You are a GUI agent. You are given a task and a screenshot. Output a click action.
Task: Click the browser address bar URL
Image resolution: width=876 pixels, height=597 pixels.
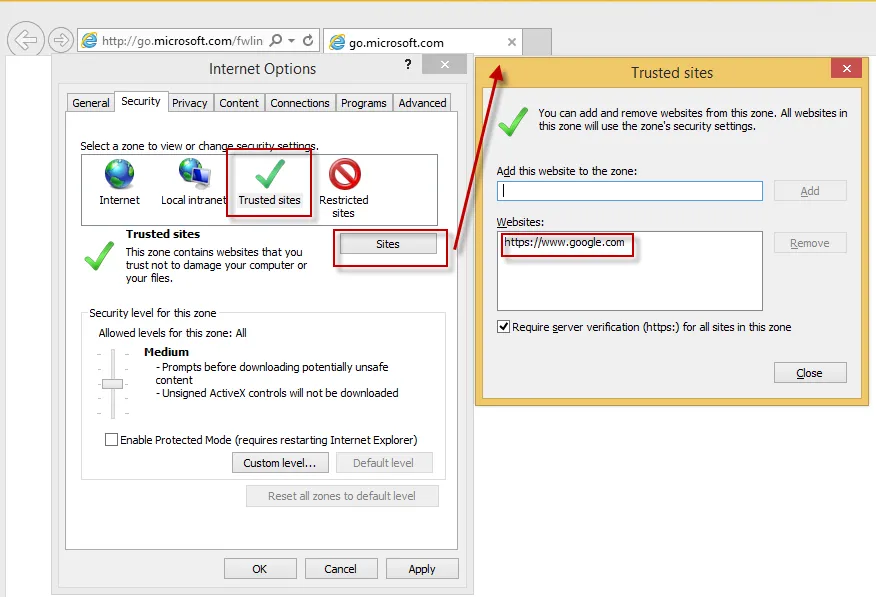(182, 41)
